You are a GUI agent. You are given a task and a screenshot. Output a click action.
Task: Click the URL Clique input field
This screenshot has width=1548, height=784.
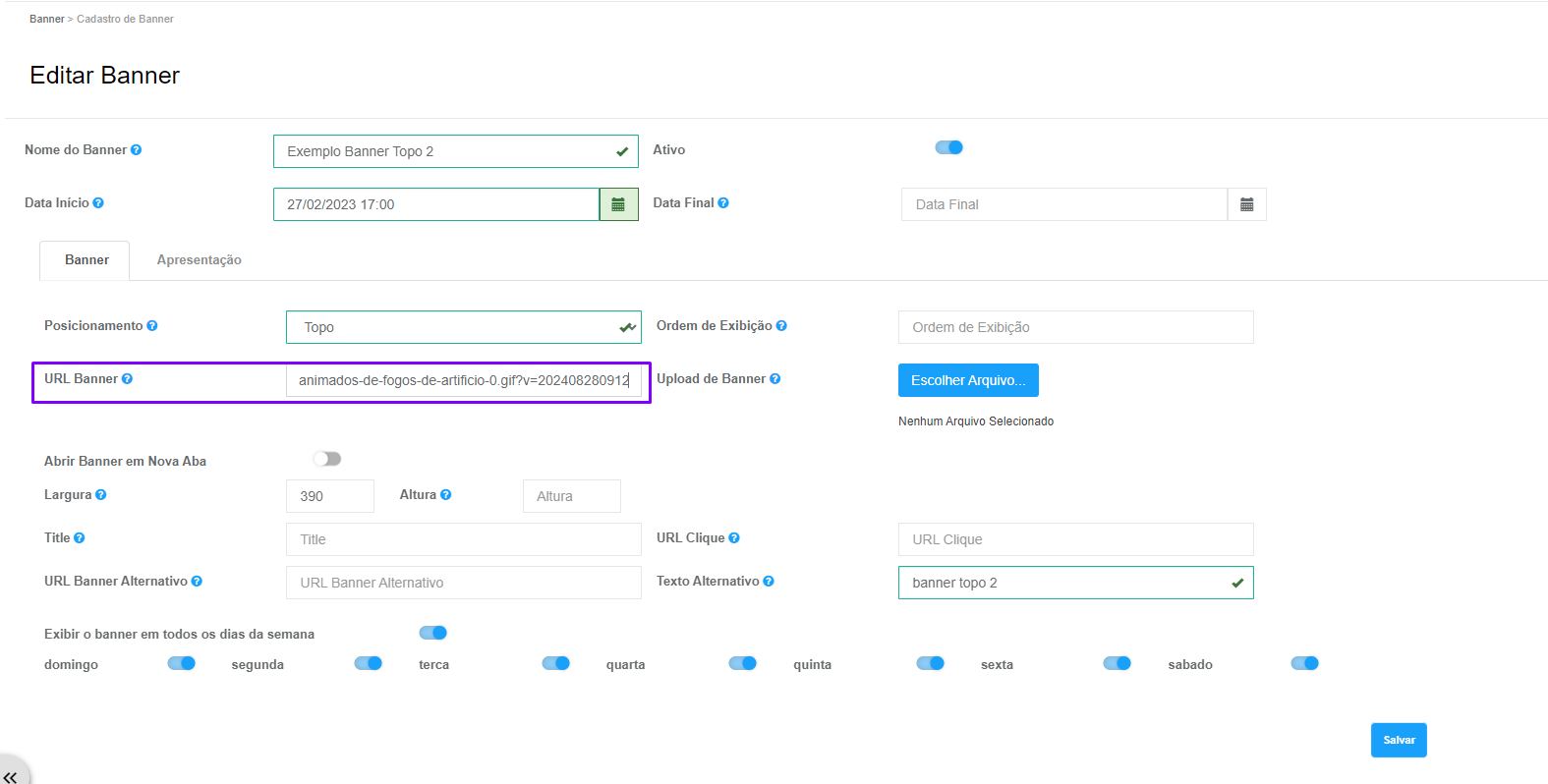click(x=1076, y=539)
